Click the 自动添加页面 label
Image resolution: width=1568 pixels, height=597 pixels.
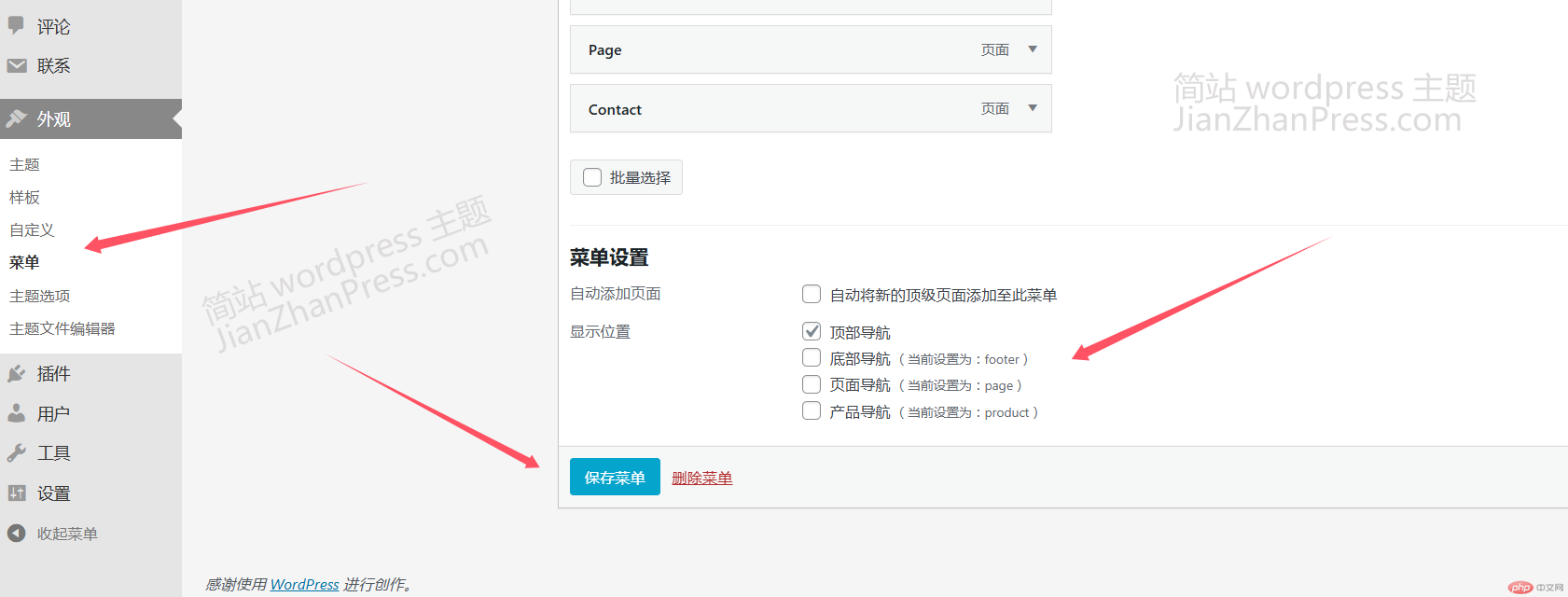pyautogui.click(x=616, y=294)
